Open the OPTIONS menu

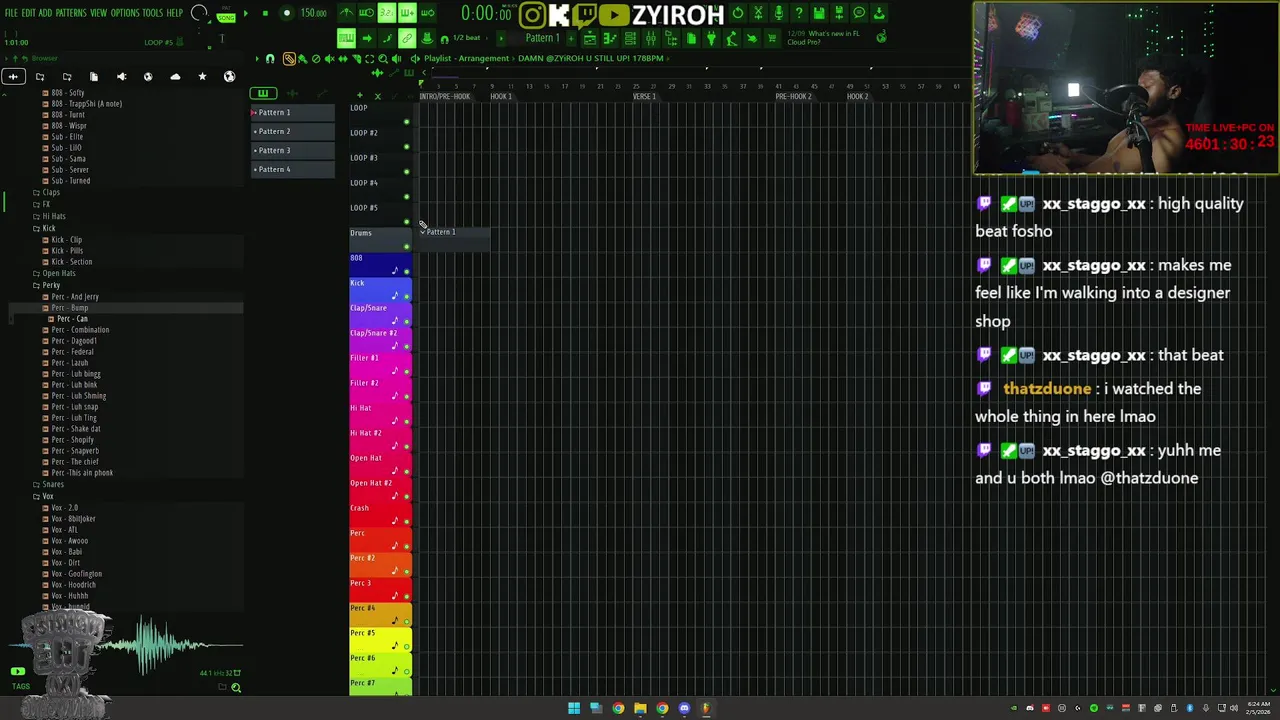click(125, 13)
